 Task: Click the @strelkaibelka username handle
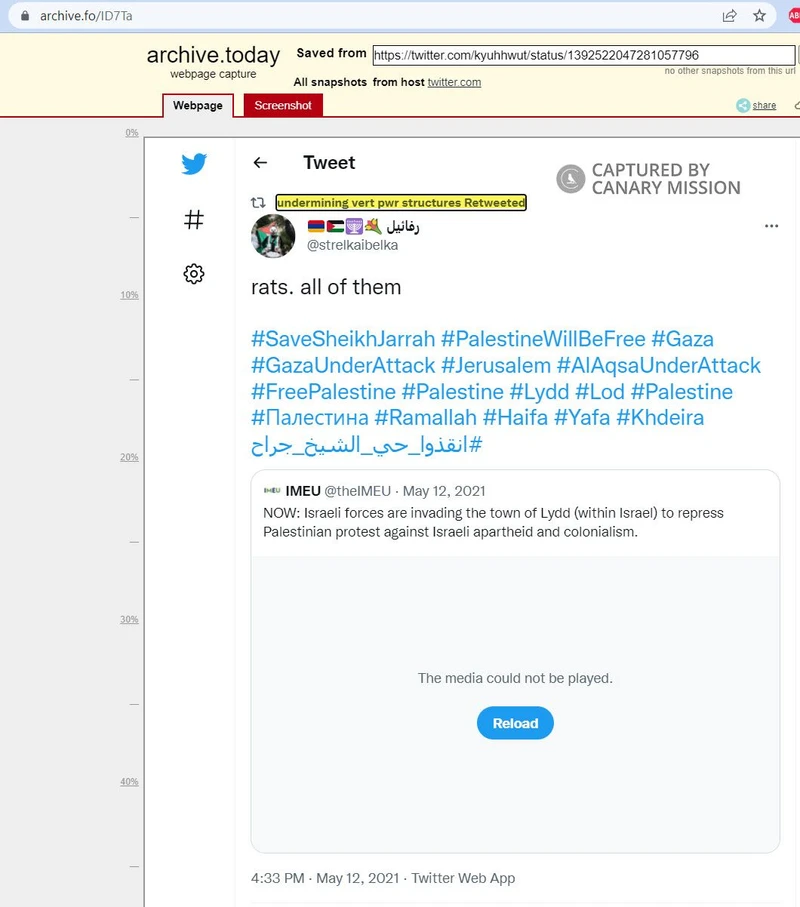(352, 245)
